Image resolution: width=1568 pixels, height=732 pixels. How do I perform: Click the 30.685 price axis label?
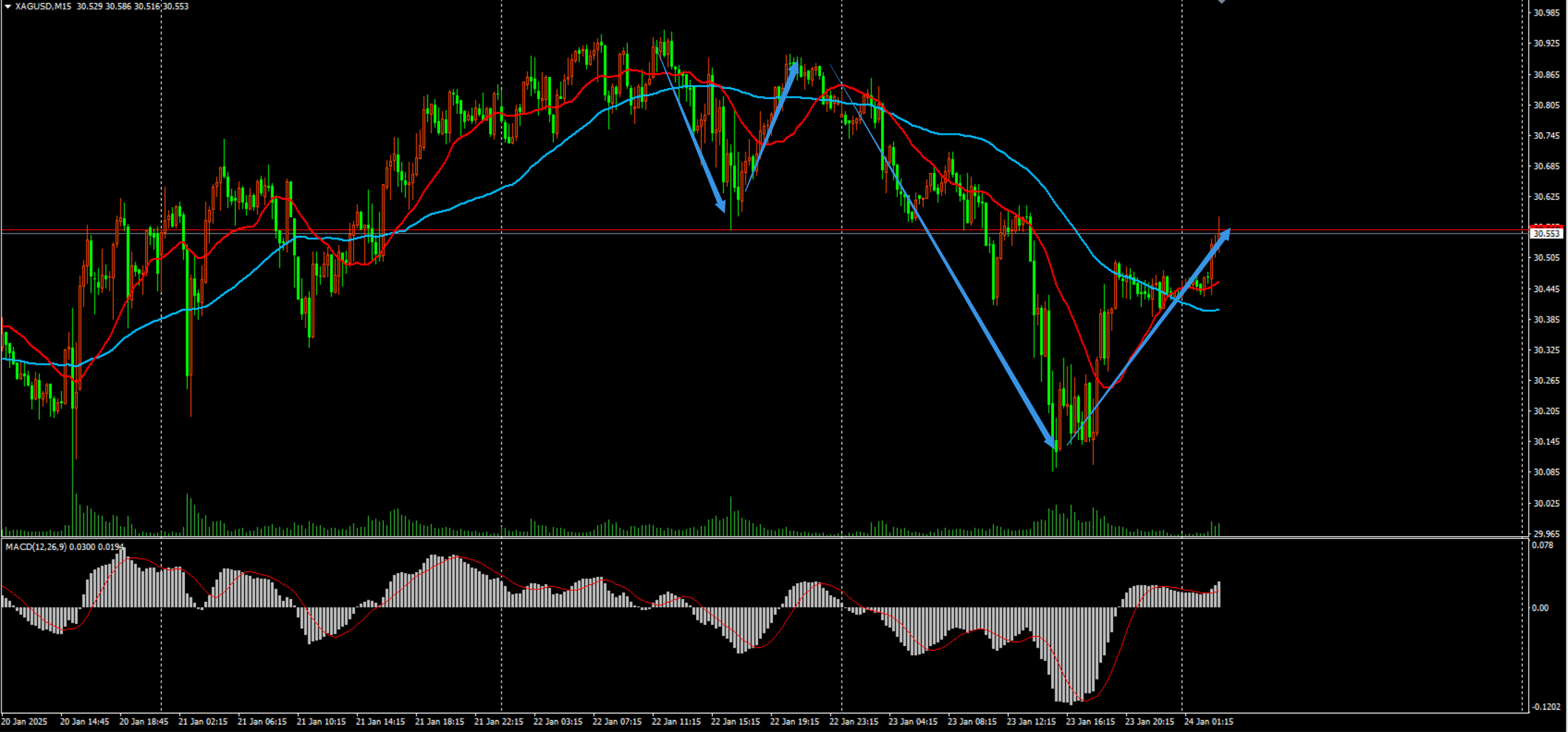coord(1546,166)
